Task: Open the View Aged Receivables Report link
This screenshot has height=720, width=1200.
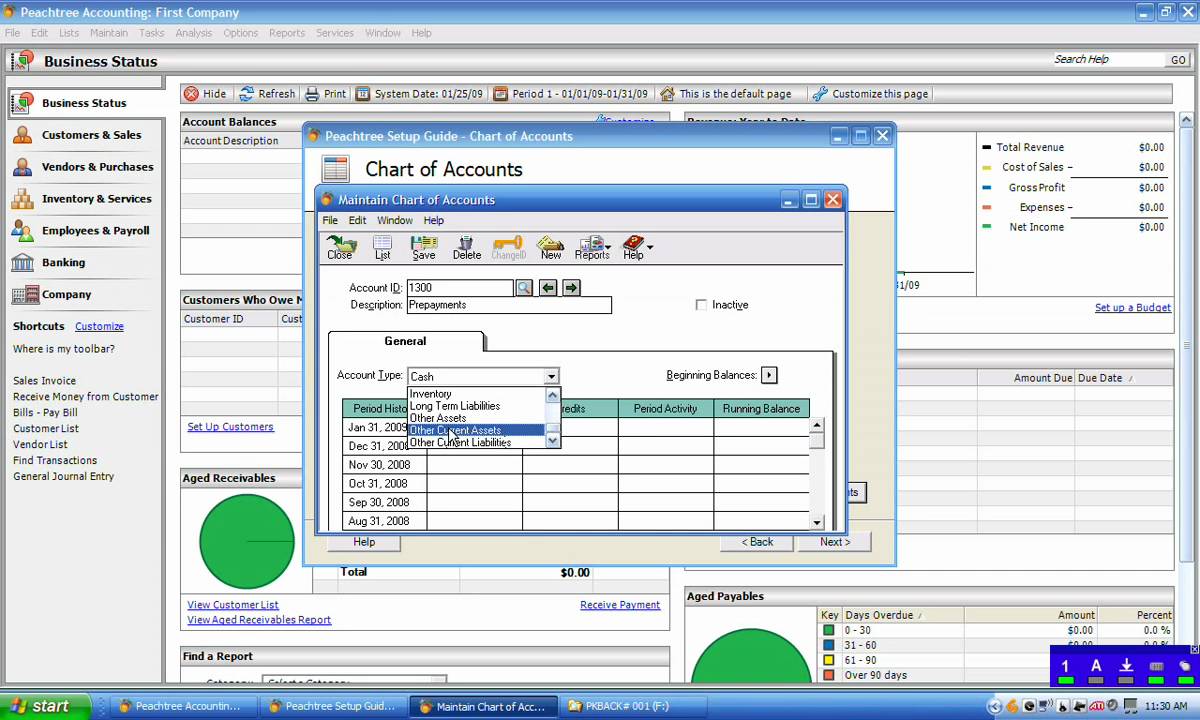Action: click(259, 620)
